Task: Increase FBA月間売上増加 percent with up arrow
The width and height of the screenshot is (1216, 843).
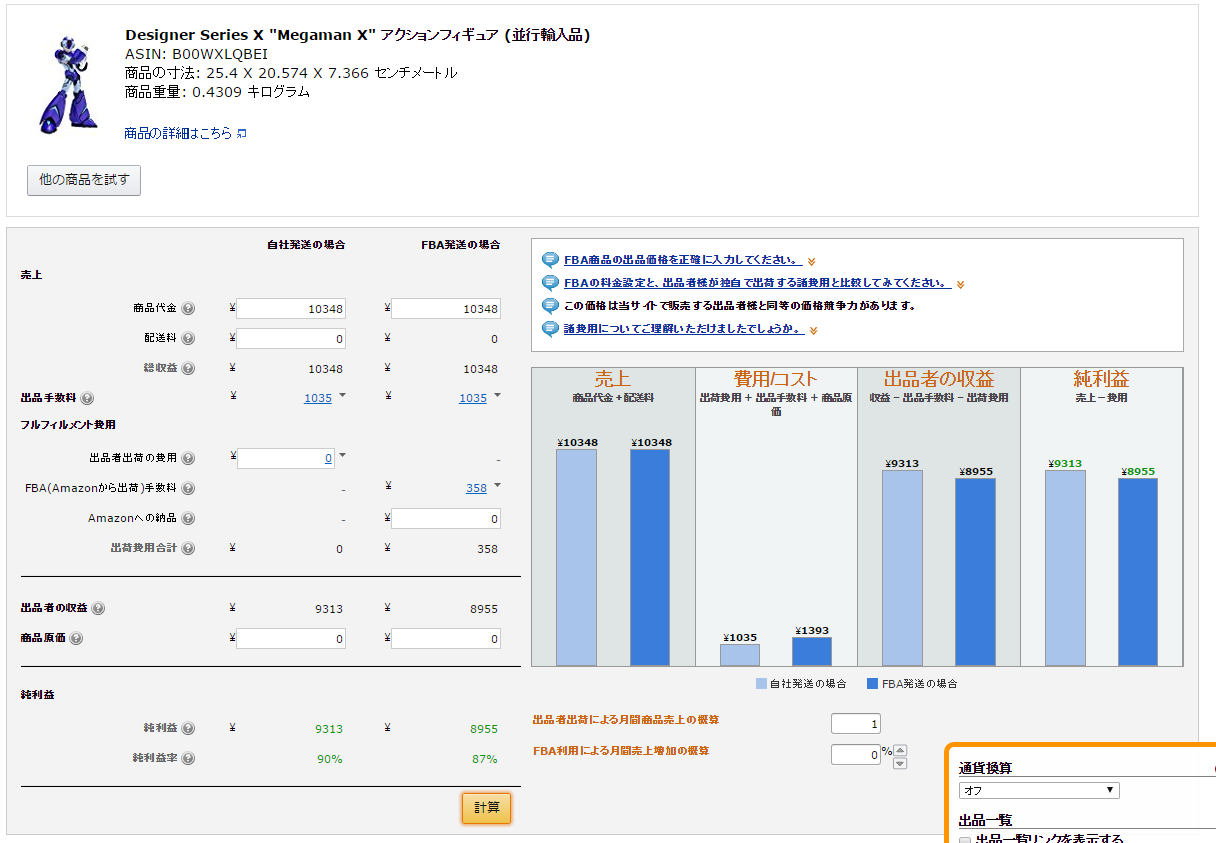Action: point(900,751)
